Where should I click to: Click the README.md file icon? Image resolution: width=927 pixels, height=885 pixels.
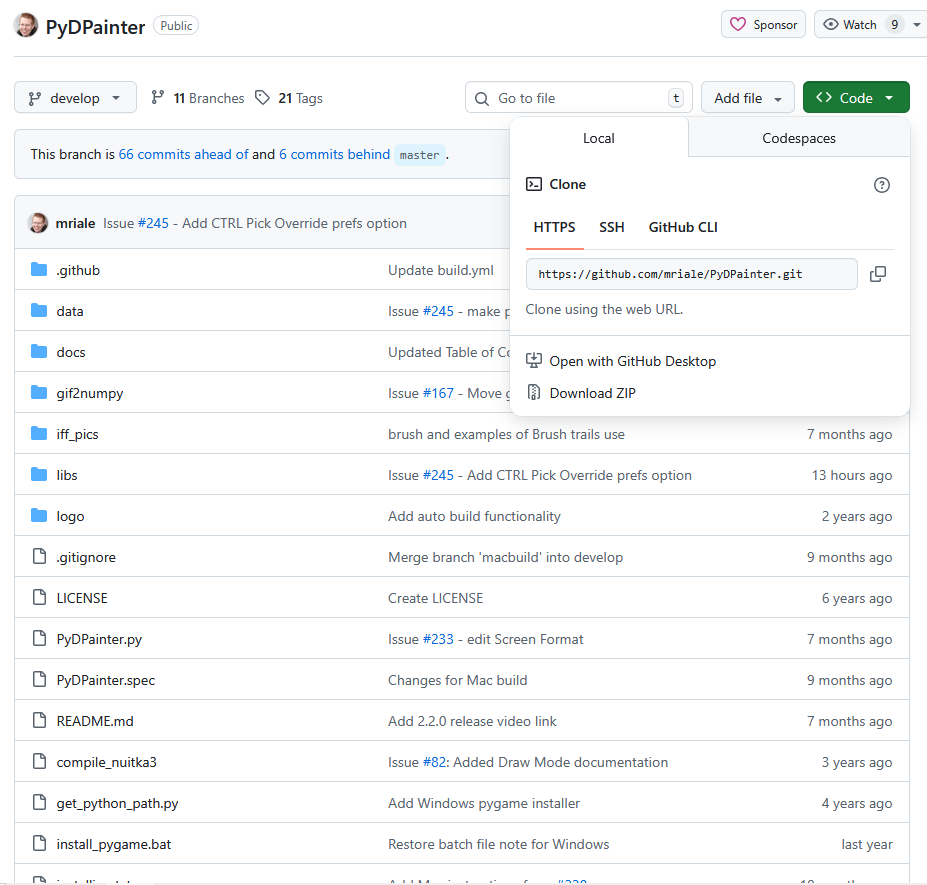(39, 720)
